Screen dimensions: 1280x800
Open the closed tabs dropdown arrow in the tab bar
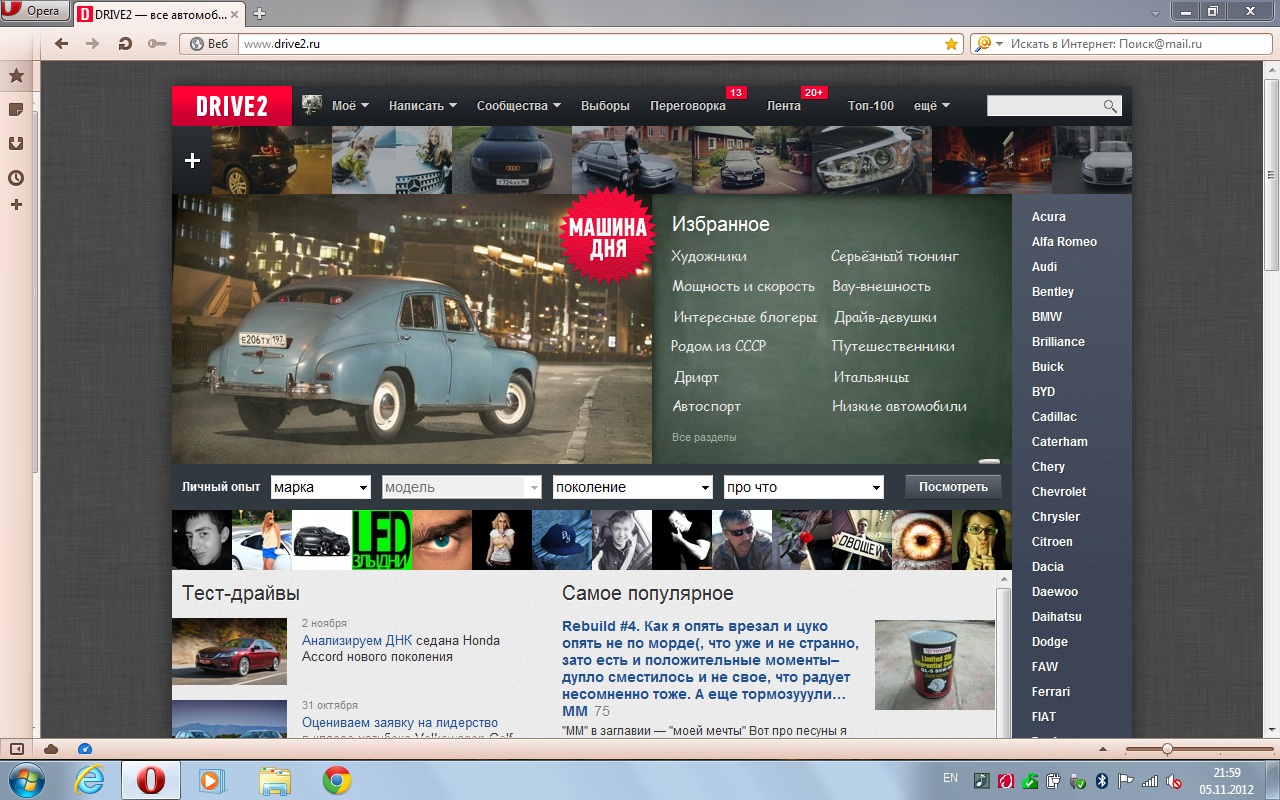coord(1156,13)
